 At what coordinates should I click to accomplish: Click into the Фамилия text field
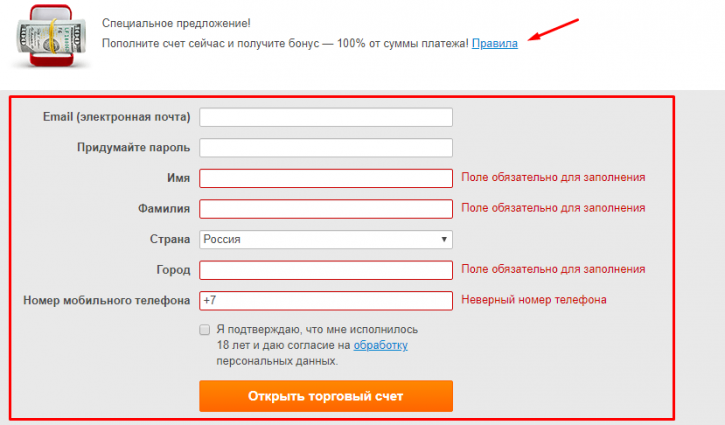(326, 209)
